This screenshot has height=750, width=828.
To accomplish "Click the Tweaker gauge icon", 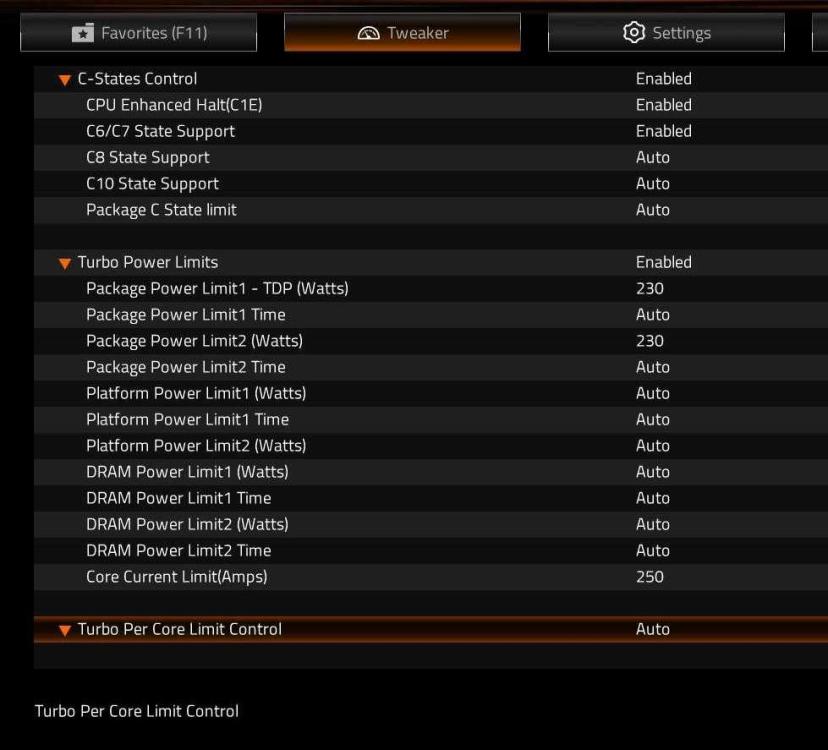I will (x=369, y=34).
